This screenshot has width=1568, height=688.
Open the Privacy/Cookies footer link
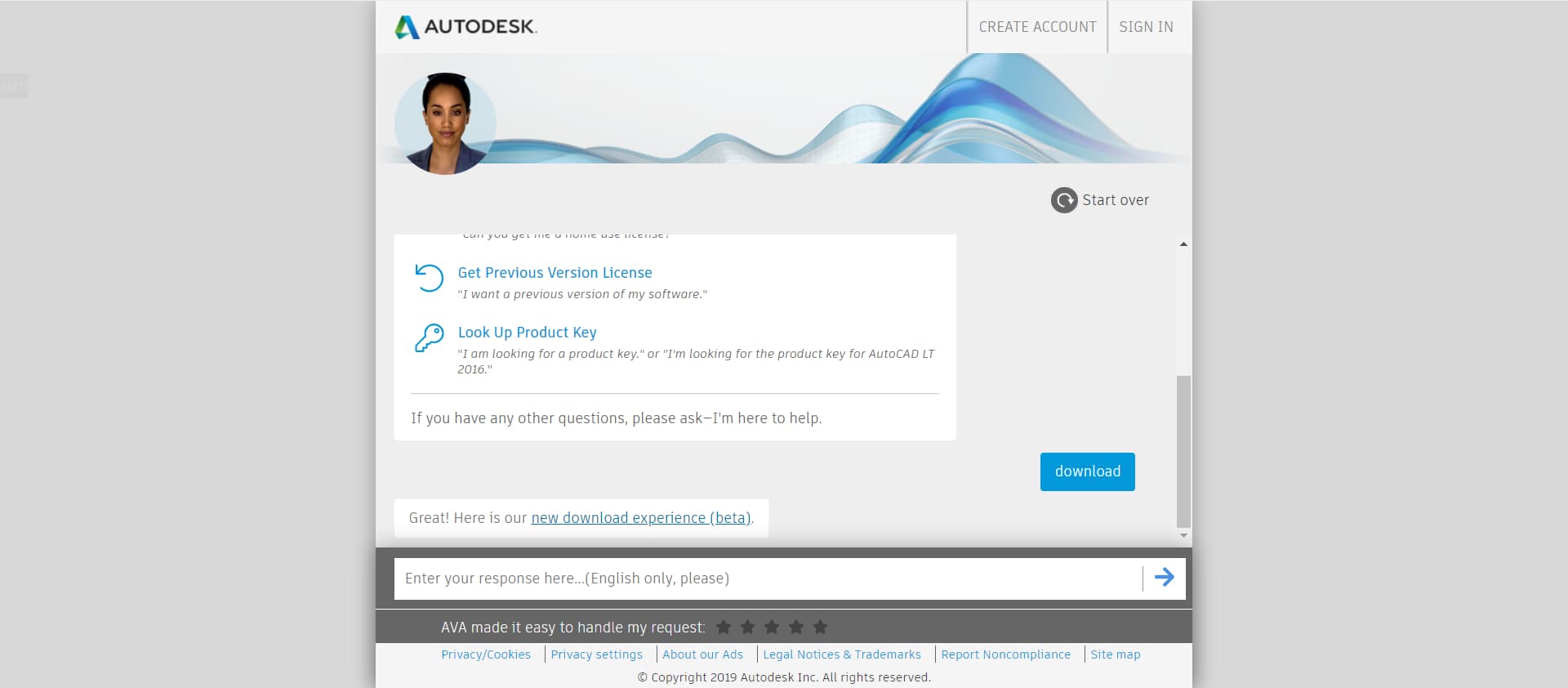[486, 654]
